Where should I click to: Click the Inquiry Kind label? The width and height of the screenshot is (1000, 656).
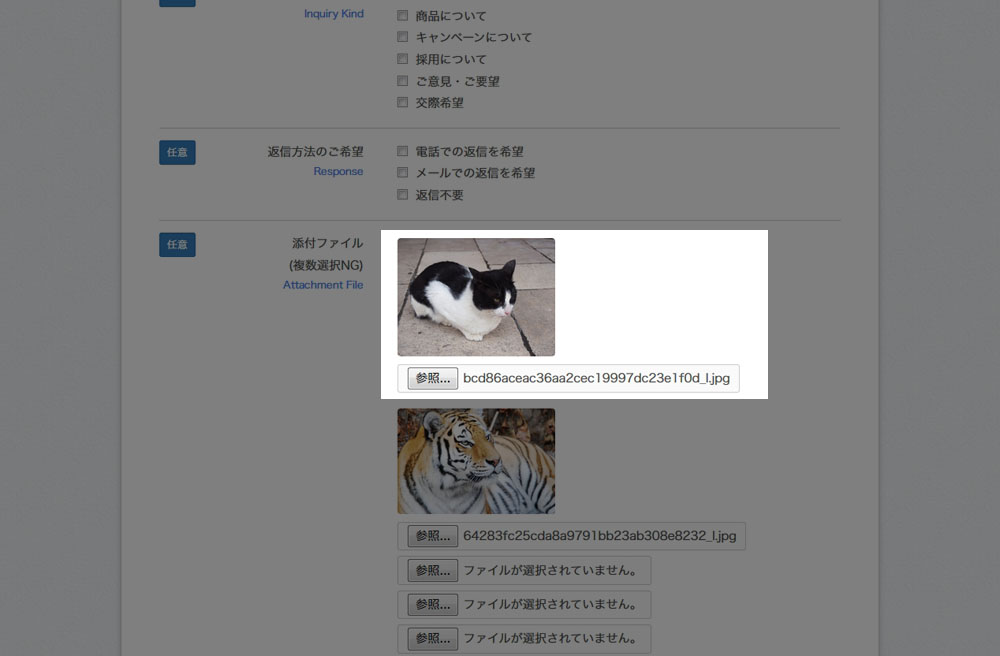334,13
